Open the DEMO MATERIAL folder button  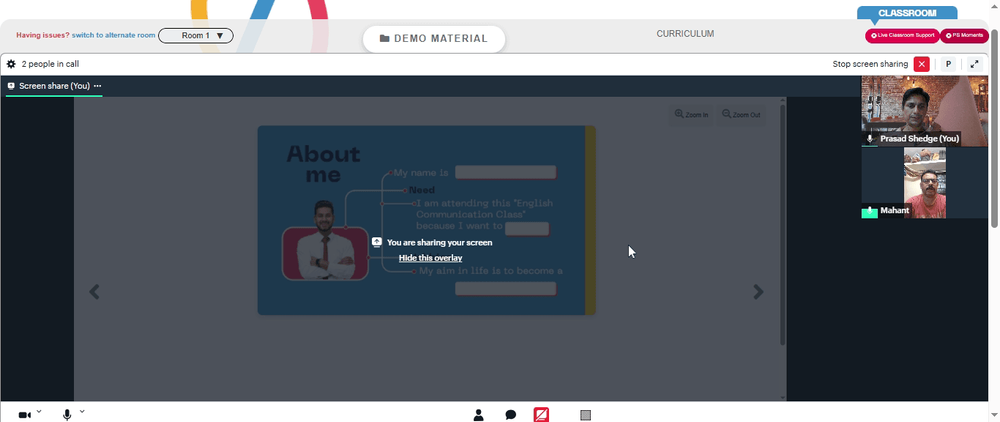pos(434,38)
